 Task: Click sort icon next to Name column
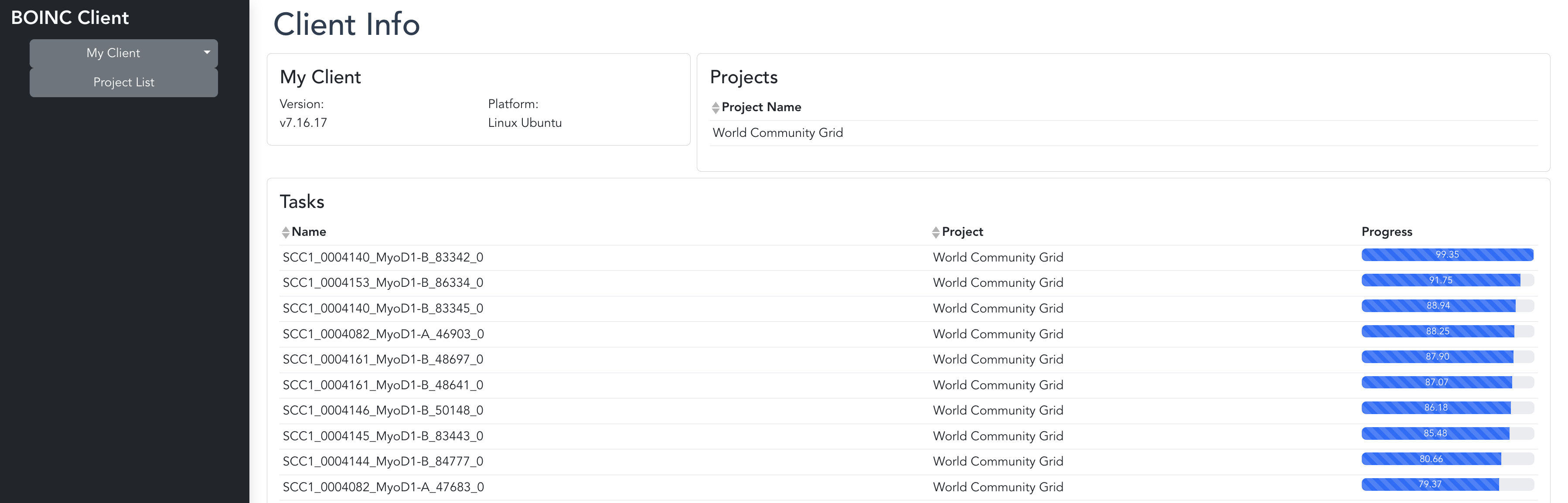tap(286, 232)
